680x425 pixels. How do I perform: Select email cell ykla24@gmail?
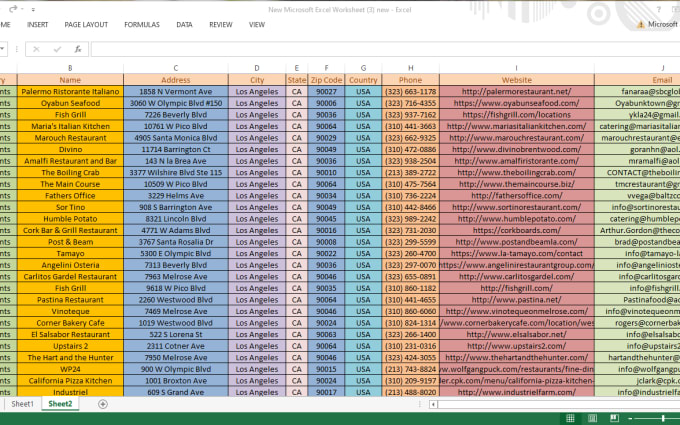(x=637, y=114)
